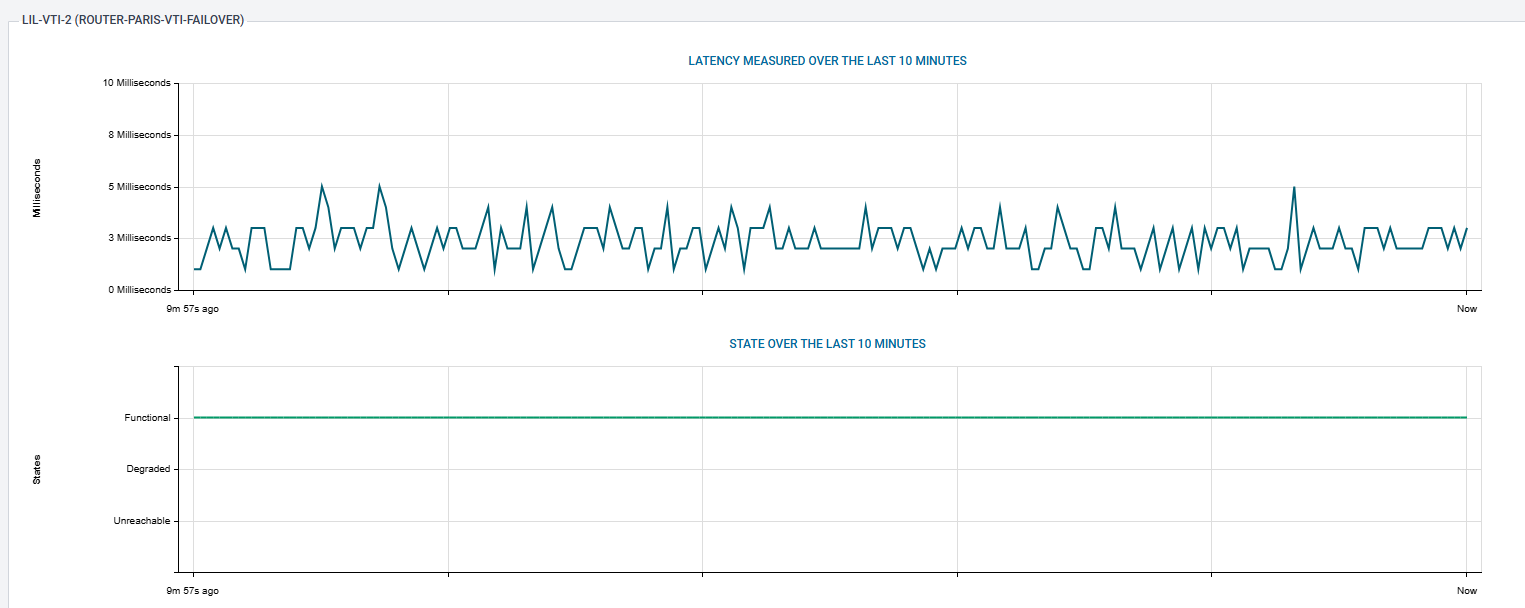Click the 3 Milliseconds axis label
This screenshot has width=1525, height=608.
point(140,238)
